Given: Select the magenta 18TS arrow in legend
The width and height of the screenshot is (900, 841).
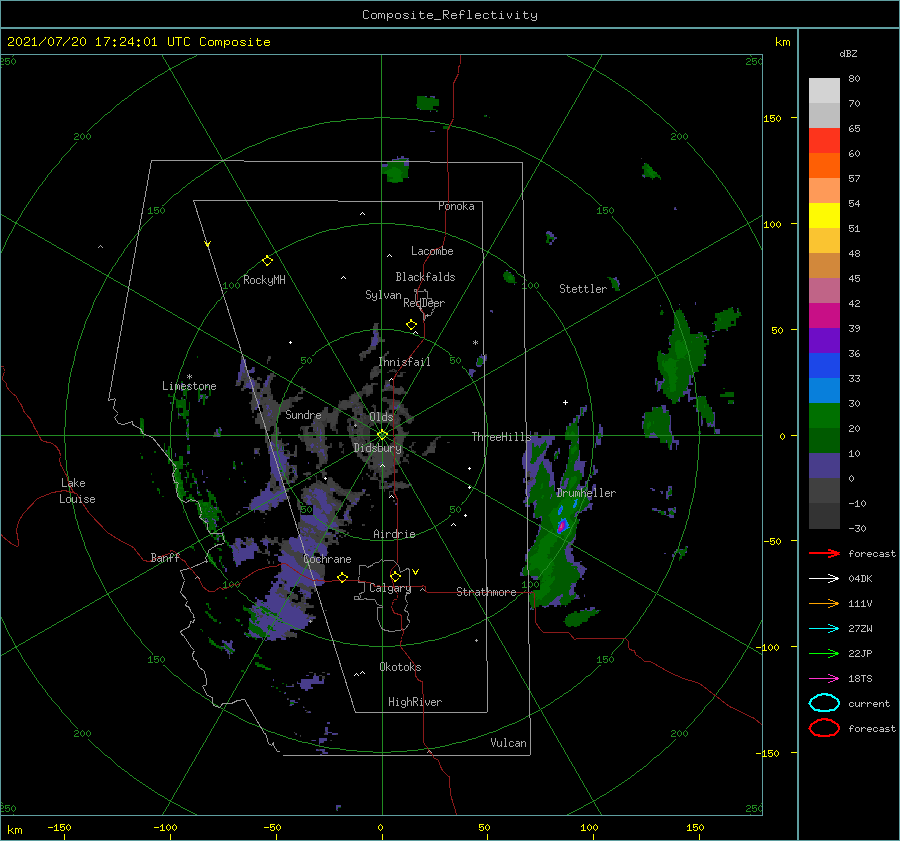Looking at the screenshot, I should (824, 679).
